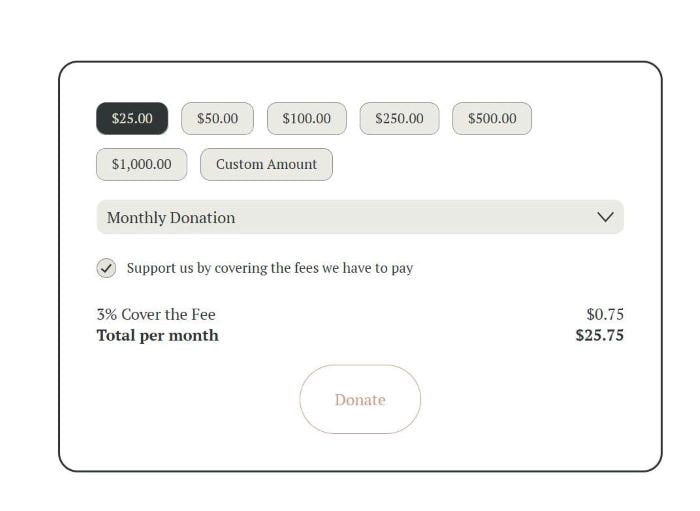Image resolution: width=700 pixels, height=511 pixels.
Task: Expand the donation frequency selector
Action: [x=360, y=217]
